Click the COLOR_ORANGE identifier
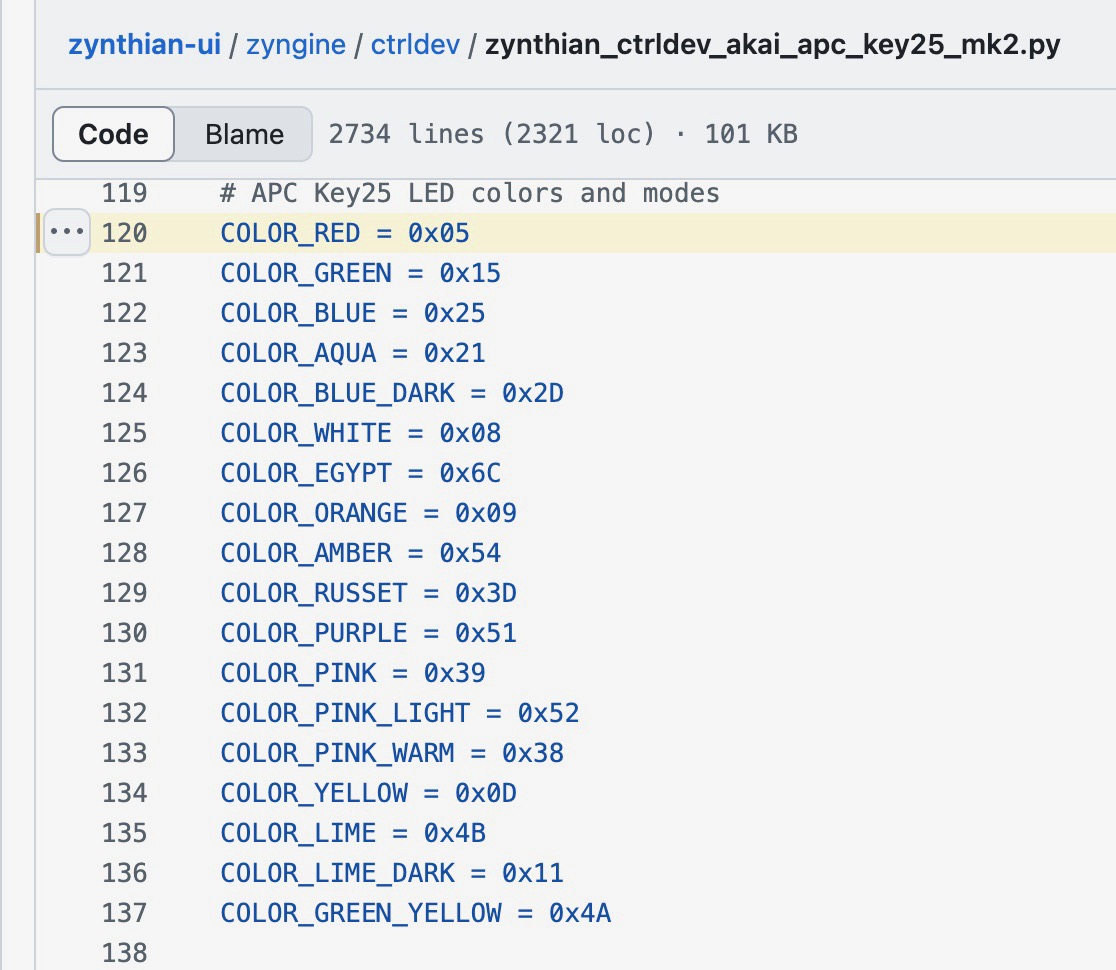 [314, 512]
